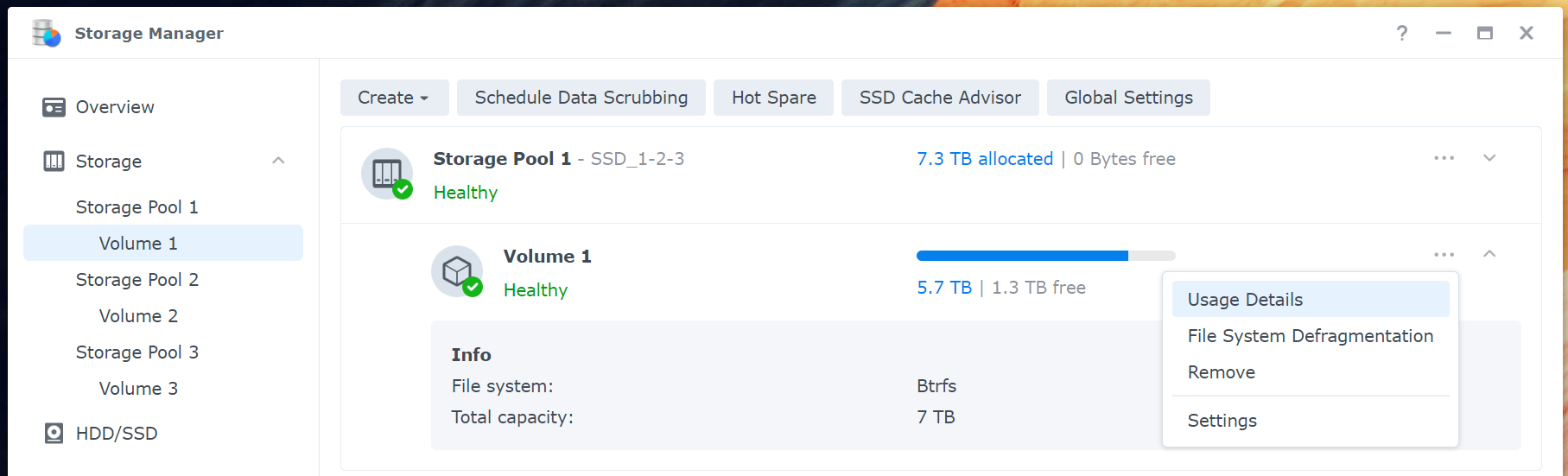Click Schedule Data Scrubbing button

click(x=581, y=98)
